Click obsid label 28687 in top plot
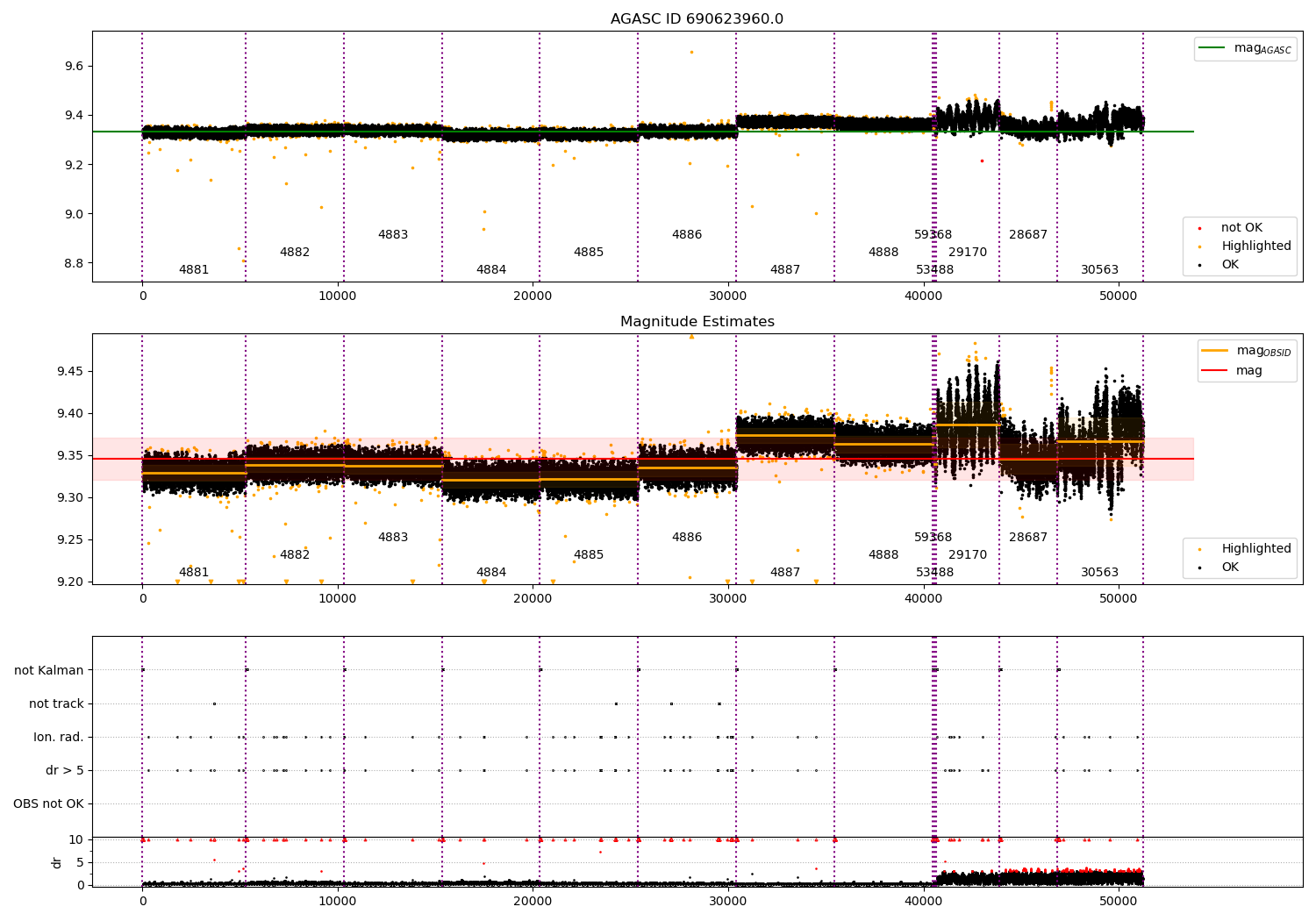Screen dimensions: 1316x921 (x=1028, y=235)
